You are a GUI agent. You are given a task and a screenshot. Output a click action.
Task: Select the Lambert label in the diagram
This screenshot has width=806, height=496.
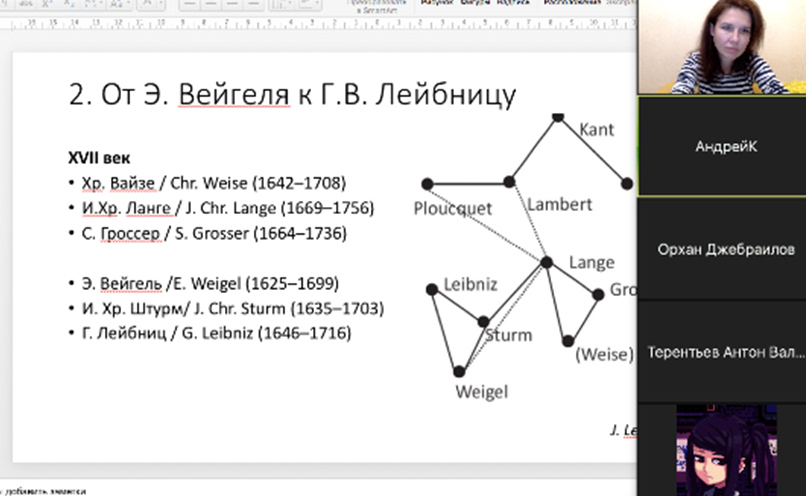click(559, 204)
